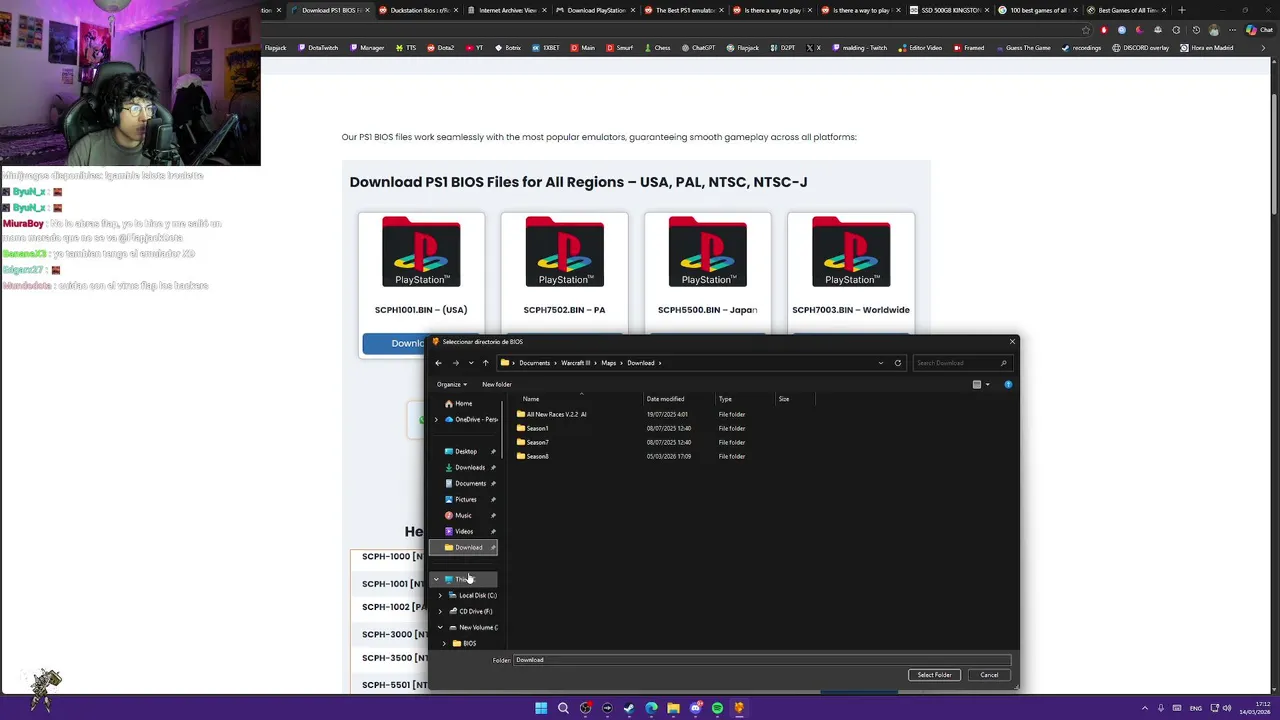1280x720 pixels.
Task: Switch to SSD 500GB KINGSTON tab
Action: tap(950, 10)
